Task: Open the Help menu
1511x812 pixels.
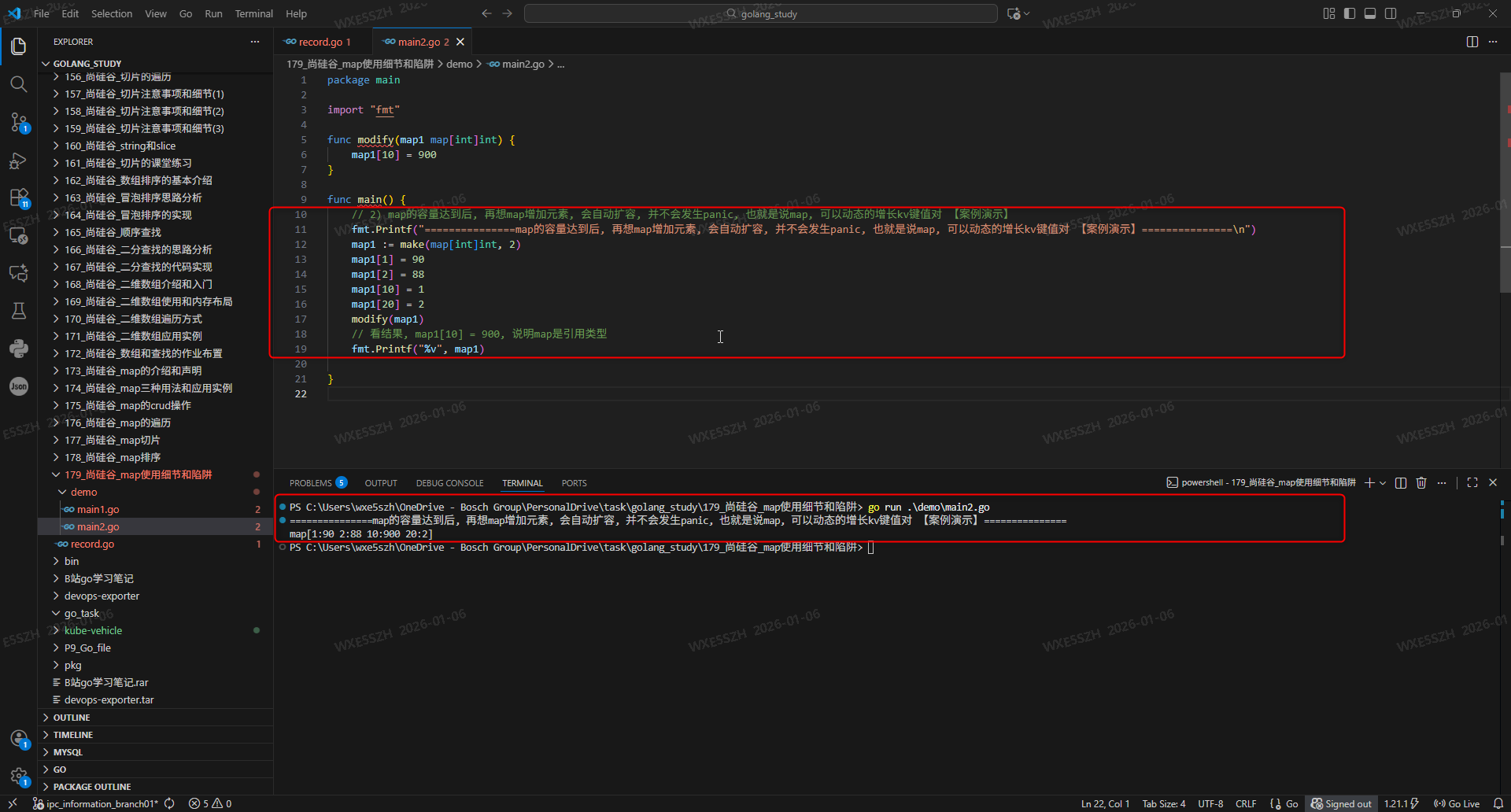Action: (296, 13)
